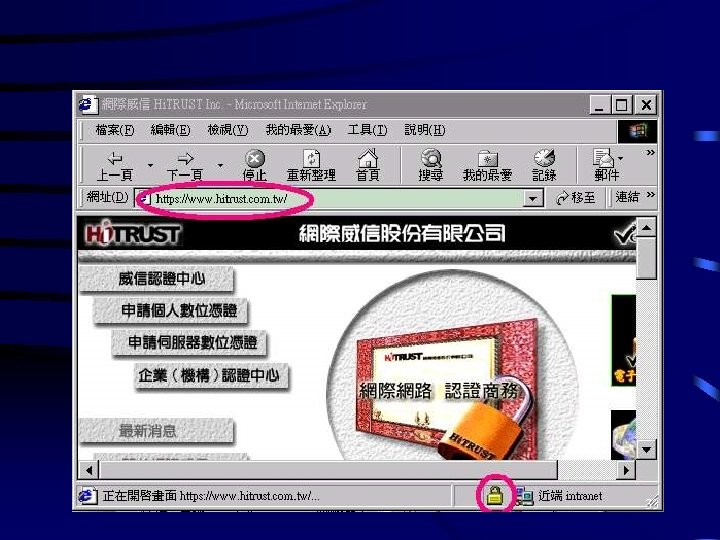Expand the 郵件 mail dropdown arrow
Viewport: 720px width, 540px height.
coord(621,158)
